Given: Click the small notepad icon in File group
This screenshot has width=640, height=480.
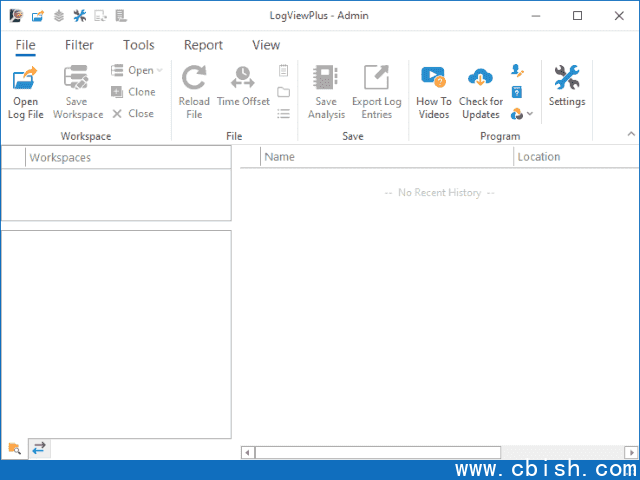Looking at the screenshot, I should tap(283, 70).
